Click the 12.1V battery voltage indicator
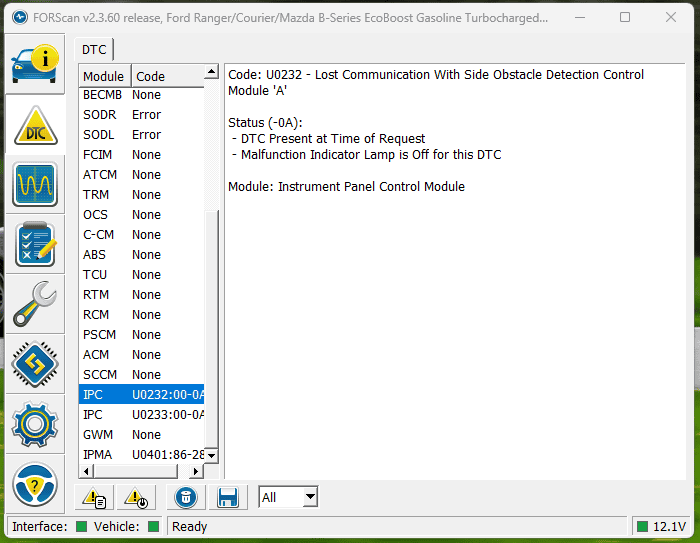This screenshot has height=543, width=700. [662, 526]
